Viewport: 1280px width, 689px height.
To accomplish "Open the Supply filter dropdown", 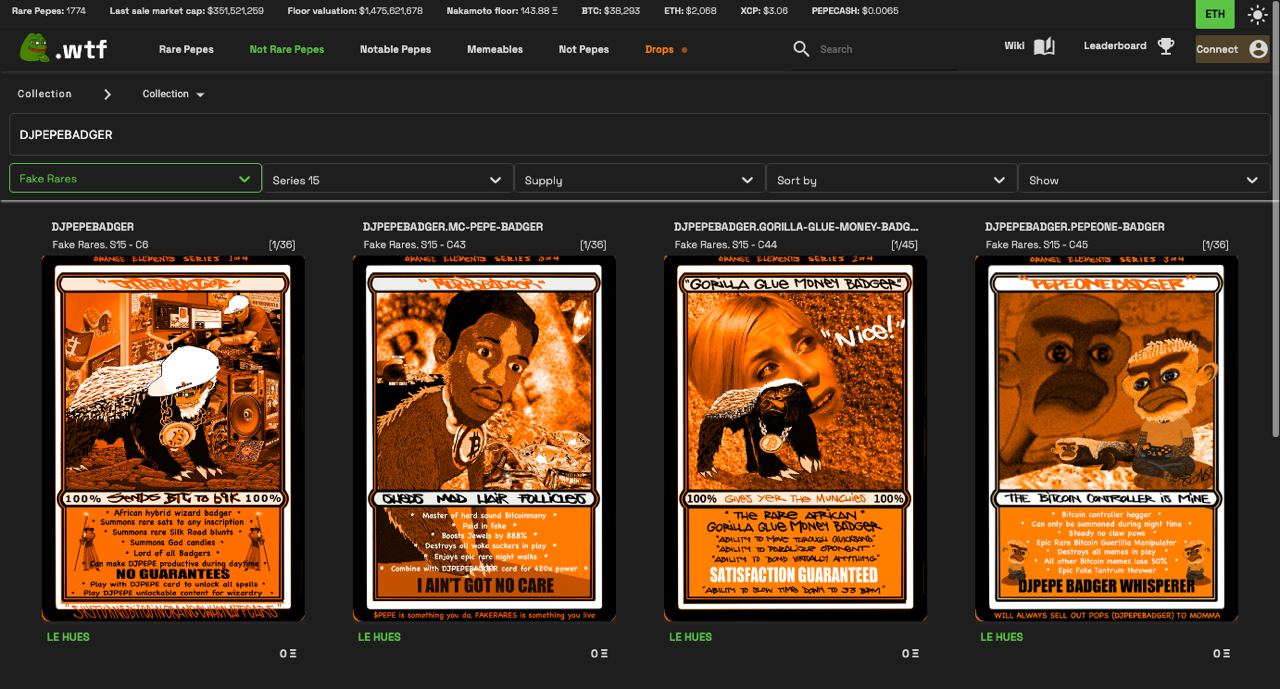I will pyautogui.click(x=639, y=180).
